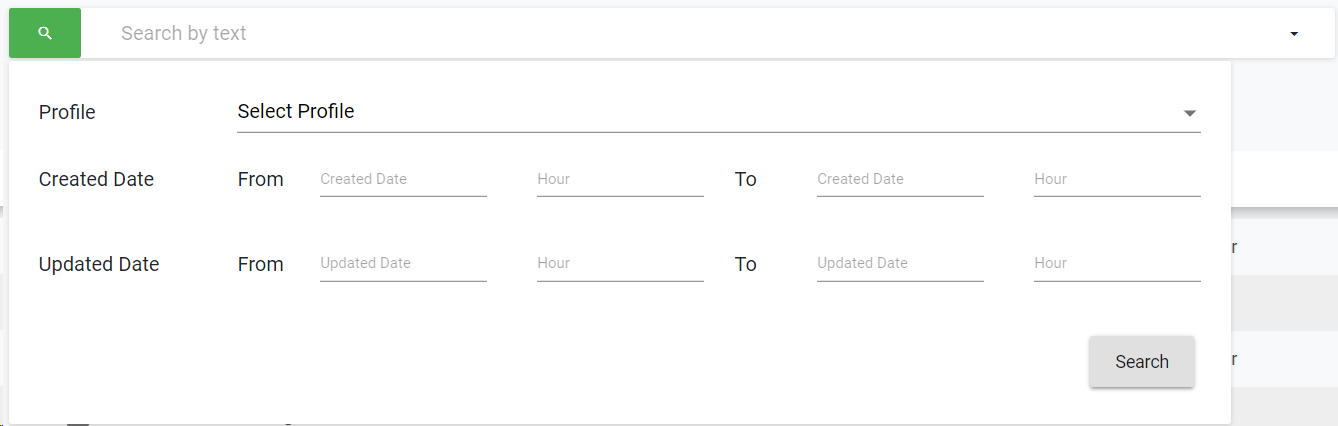Image resolution: width=1338 pixels, height=426 pixels.
Task: Click the green magnifying glass search icon
Action: (45, 33)
